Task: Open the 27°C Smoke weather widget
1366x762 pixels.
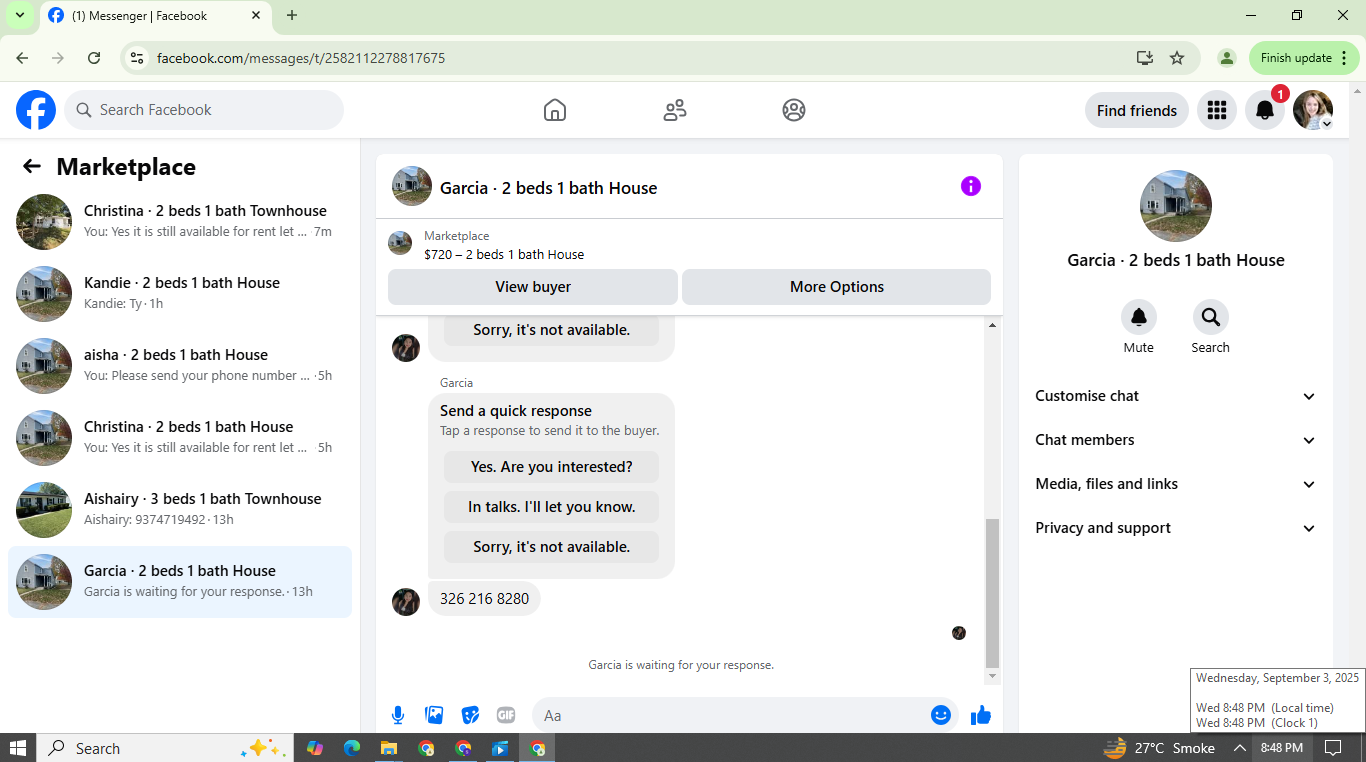Action: coord(1160,748)
